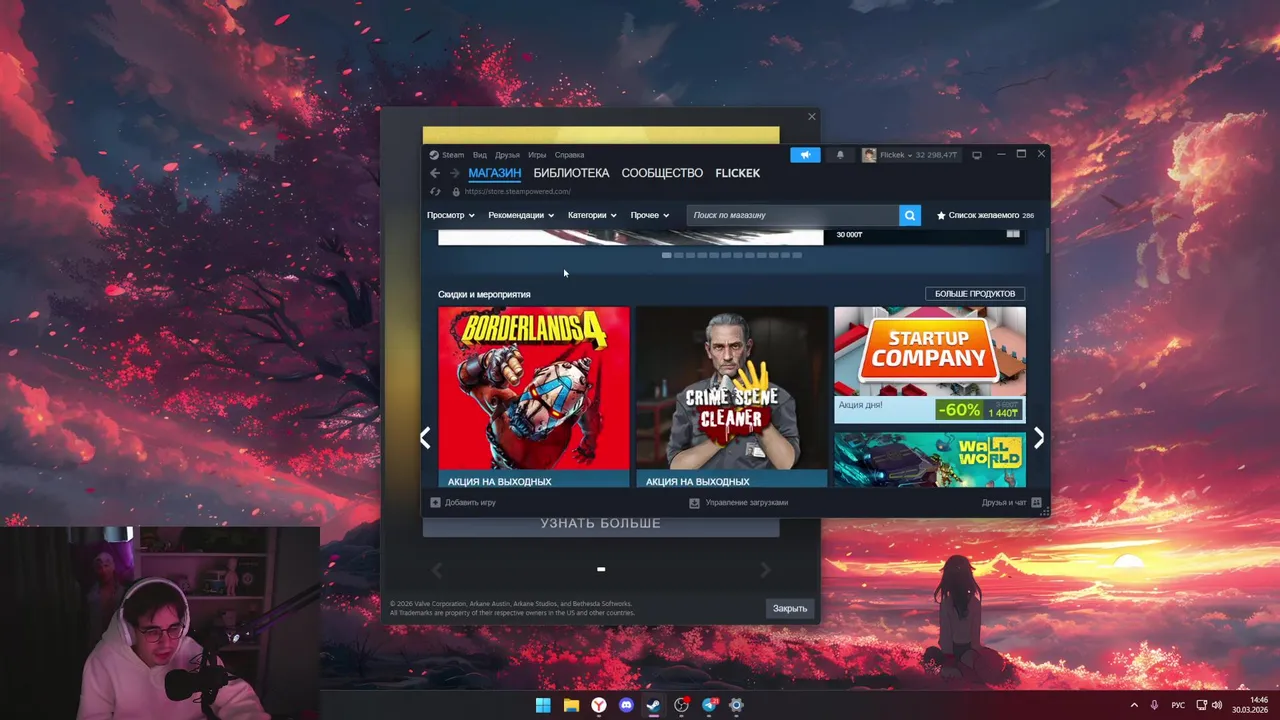Image resolution: width=1280 pixels, height=720 pixels.
Task: Click the plus icon for Добавить игру
Action: coord(435,503)
